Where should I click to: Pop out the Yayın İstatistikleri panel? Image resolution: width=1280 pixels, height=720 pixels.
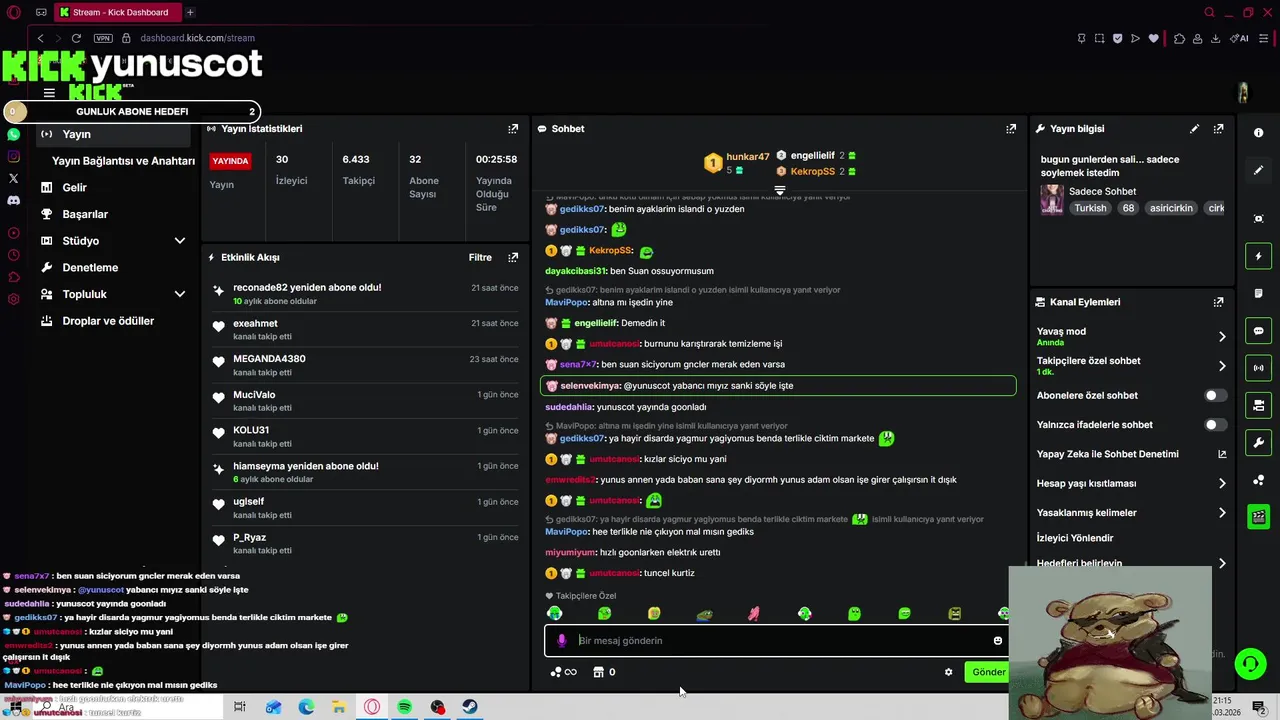pyautogui.click(x=513, y=129)
